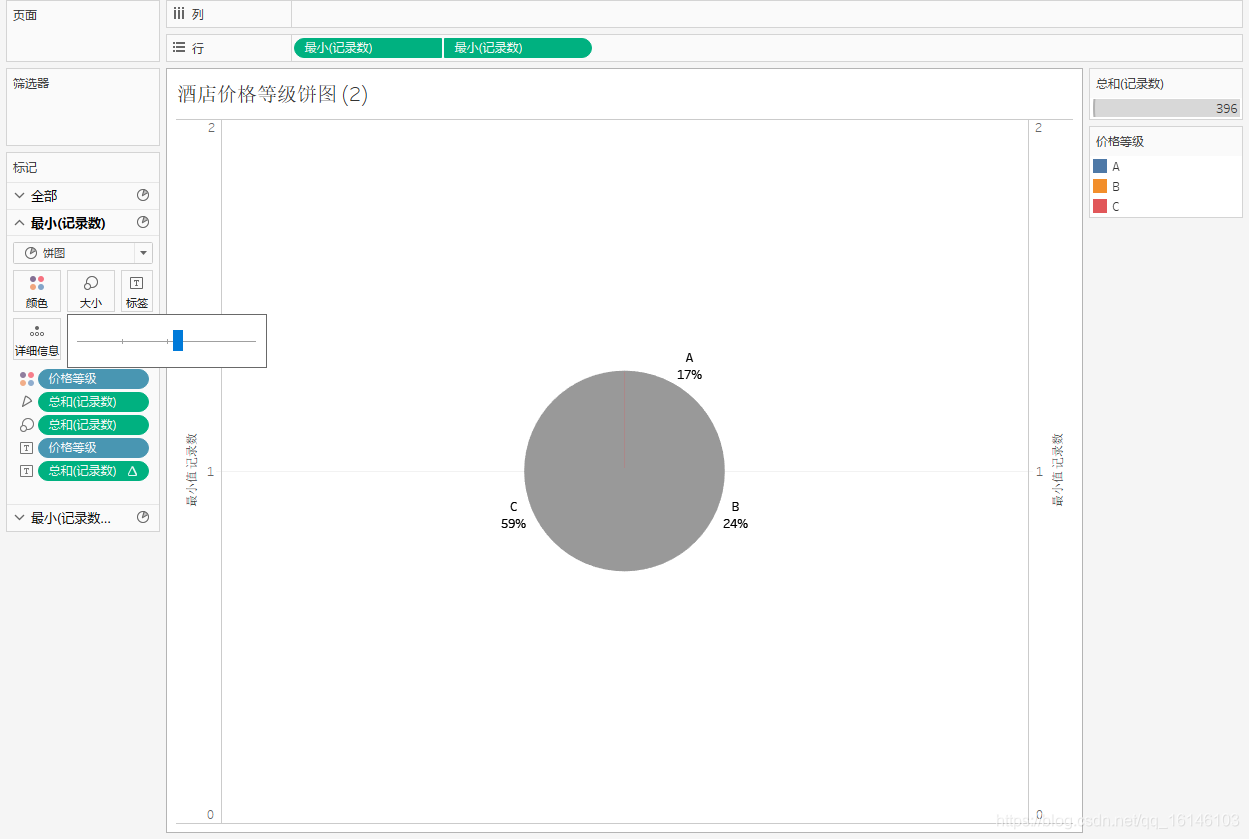
Task: Open the mark type dropdown arrow
Action: [143, 253]
